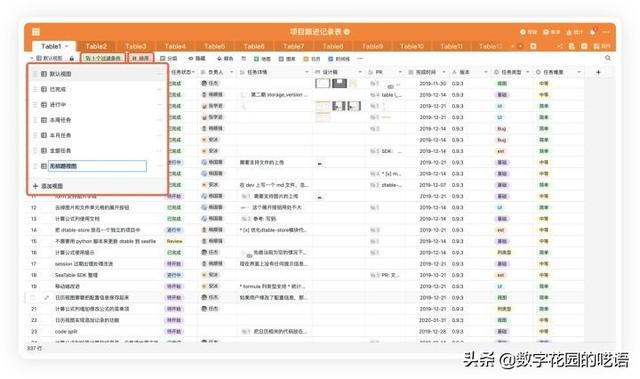Viewport: 640px width, 379px height.
Task: Add a new table with the plus-square icon
Action: pos(533,47)
